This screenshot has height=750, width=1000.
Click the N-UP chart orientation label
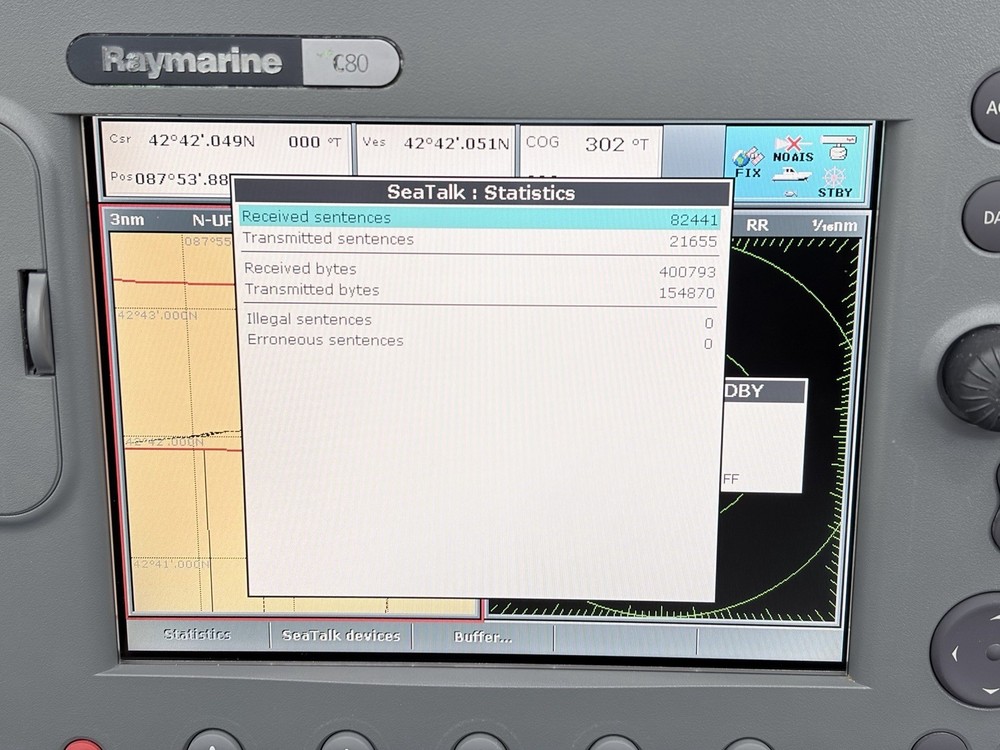[x=212, y=221]
